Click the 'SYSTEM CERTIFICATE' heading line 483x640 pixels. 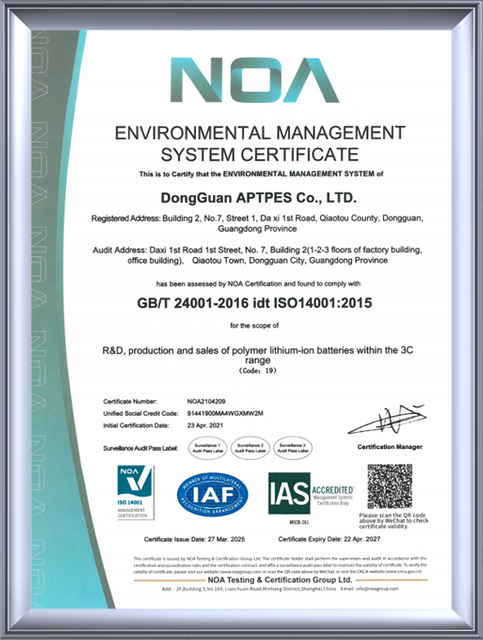click(260, 155)
